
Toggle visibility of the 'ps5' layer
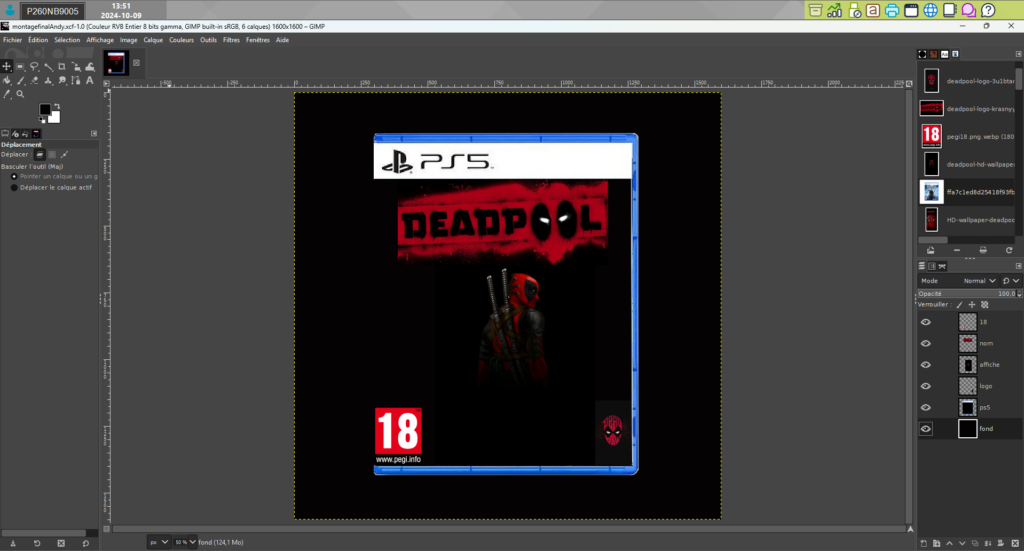925,407
